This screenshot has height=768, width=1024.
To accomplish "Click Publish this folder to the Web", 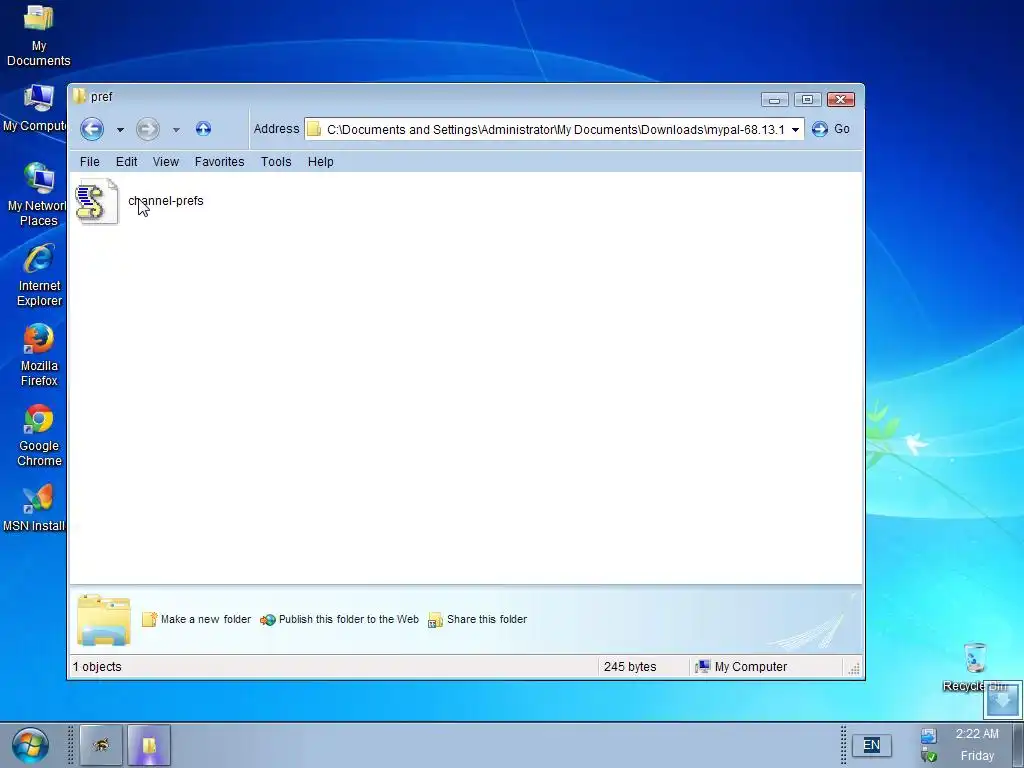I will click(x=340, y=619).
